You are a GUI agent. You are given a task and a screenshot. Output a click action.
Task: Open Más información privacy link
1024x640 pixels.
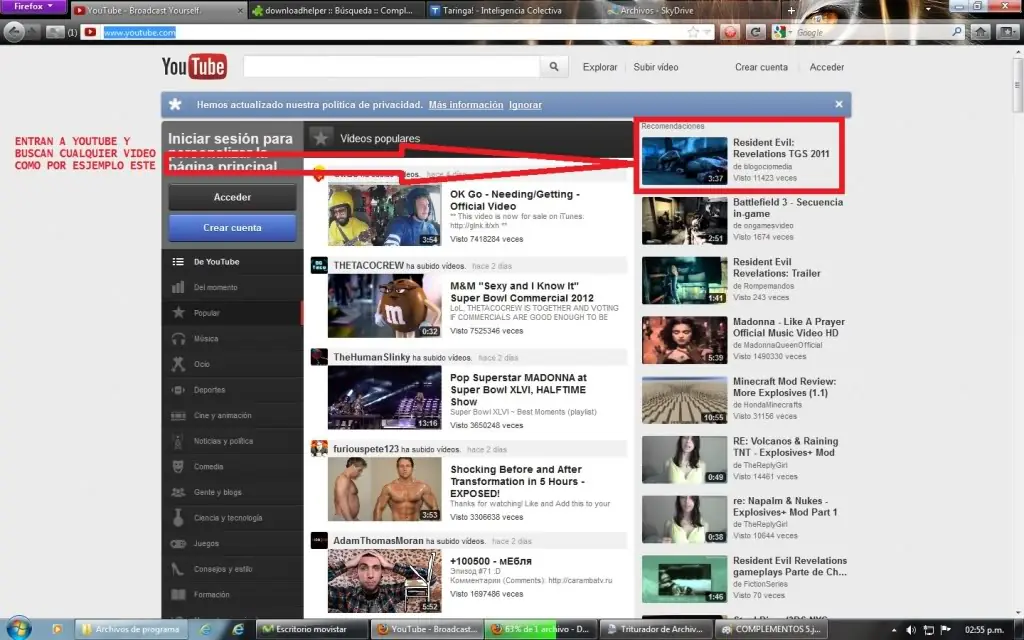point(466,104)
